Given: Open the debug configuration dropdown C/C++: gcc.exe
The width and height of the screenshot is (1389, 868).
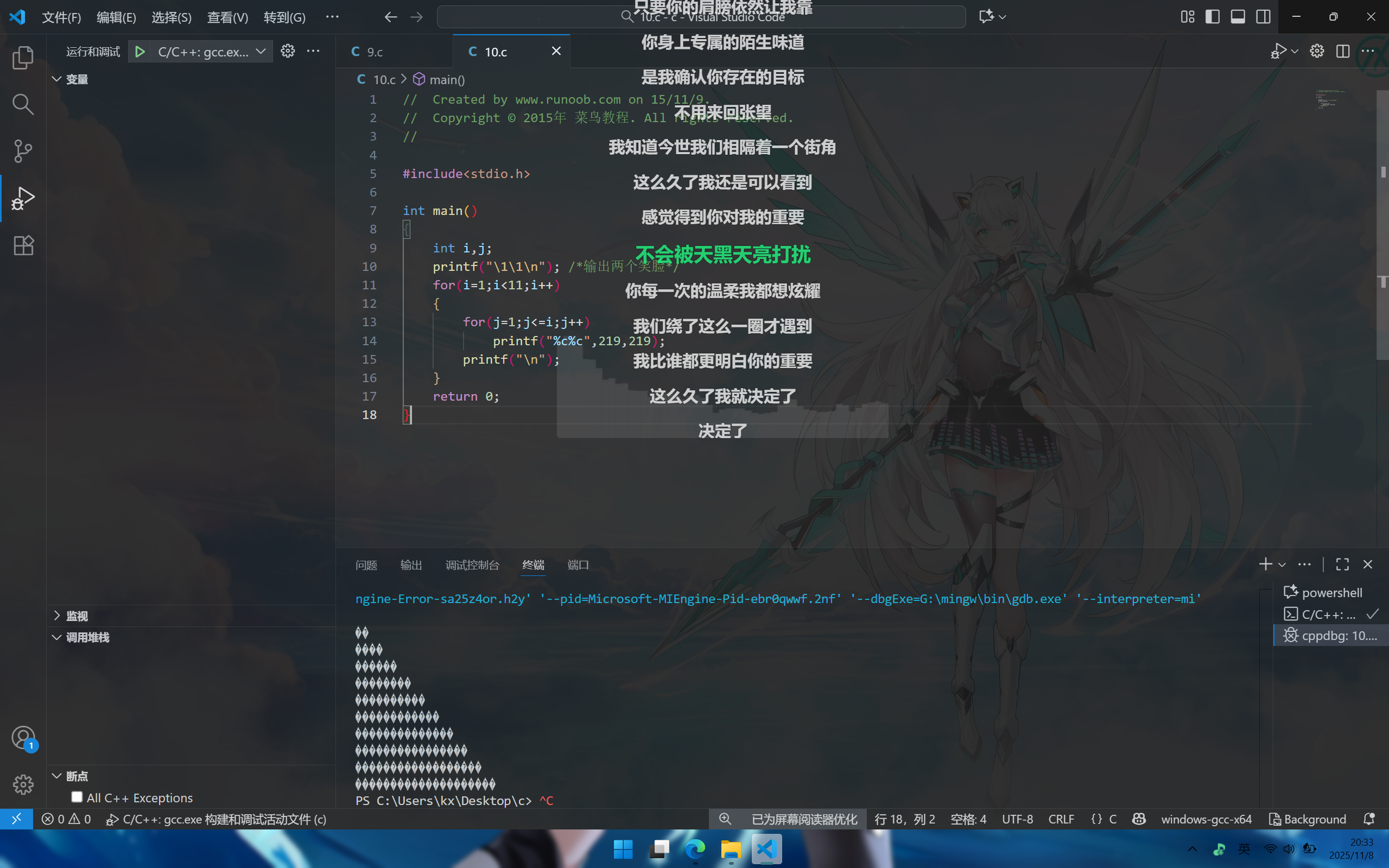Looking at the screenshot, I should point(204,51).
